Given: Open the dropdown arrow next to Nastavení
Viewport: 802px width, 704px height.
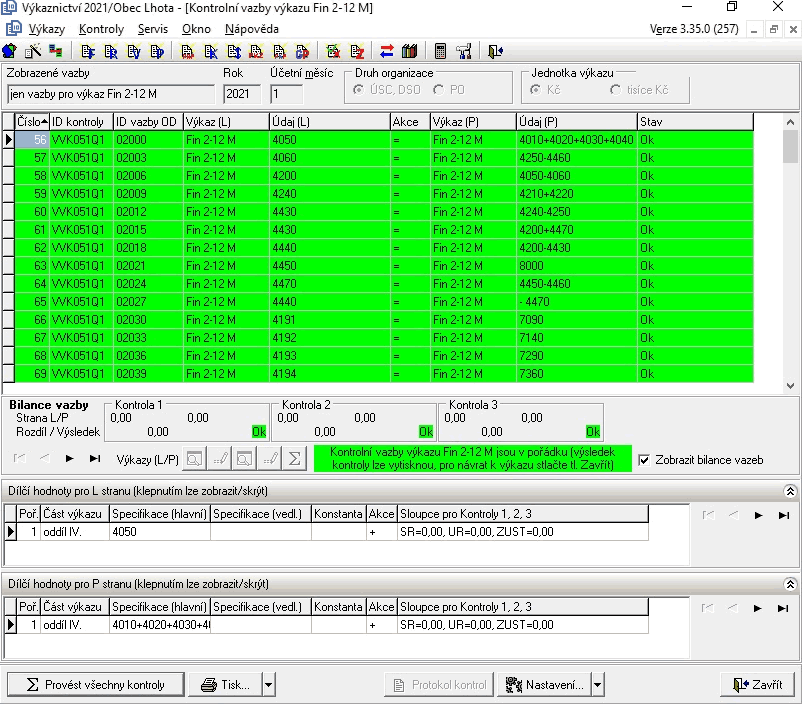Looking at the screenshot, I should [x=597, y=685].
